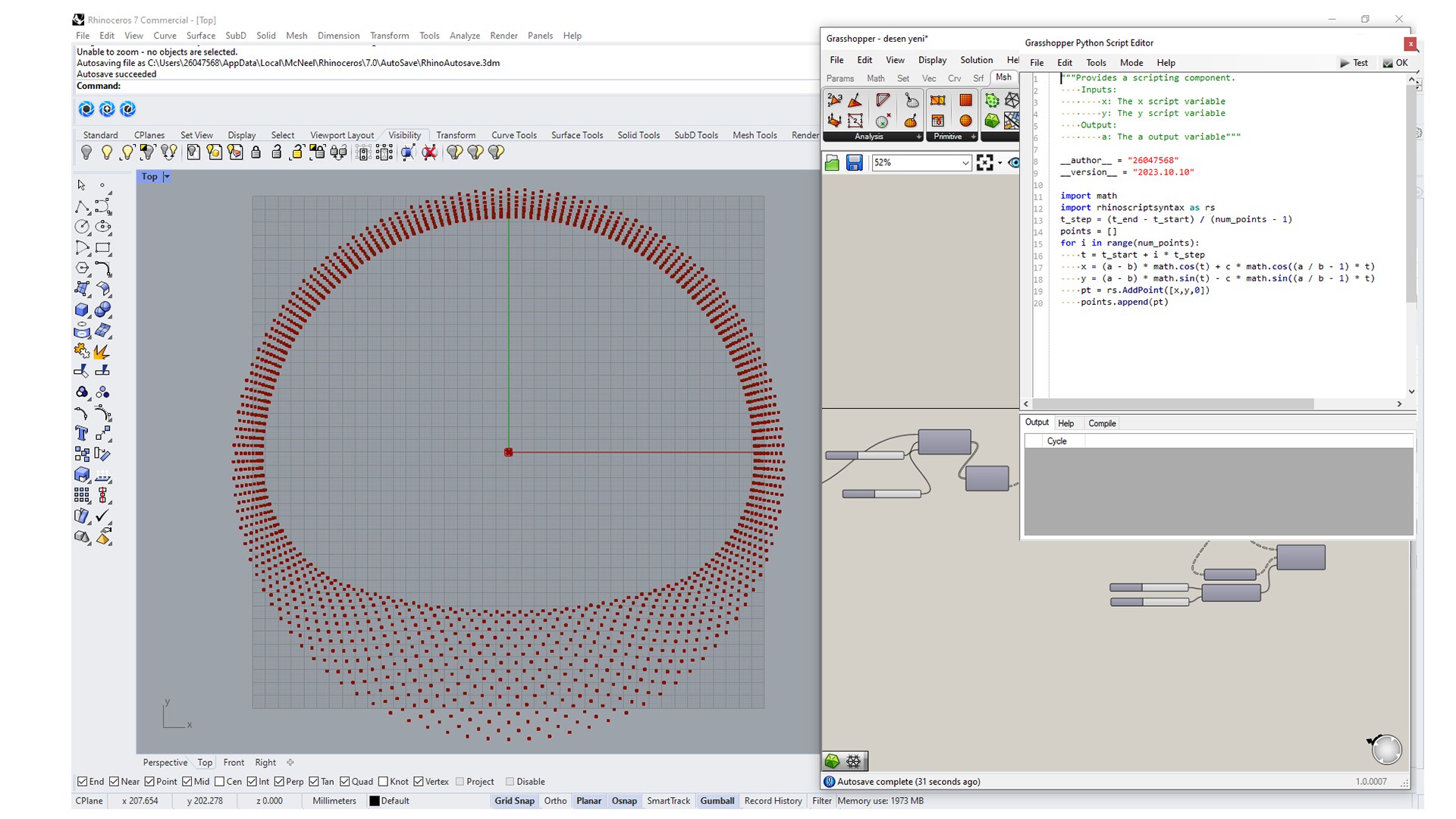Click the Default layer color swatch
The width and height of the screenshot is (1456, 819).
(x=374, y=801)
